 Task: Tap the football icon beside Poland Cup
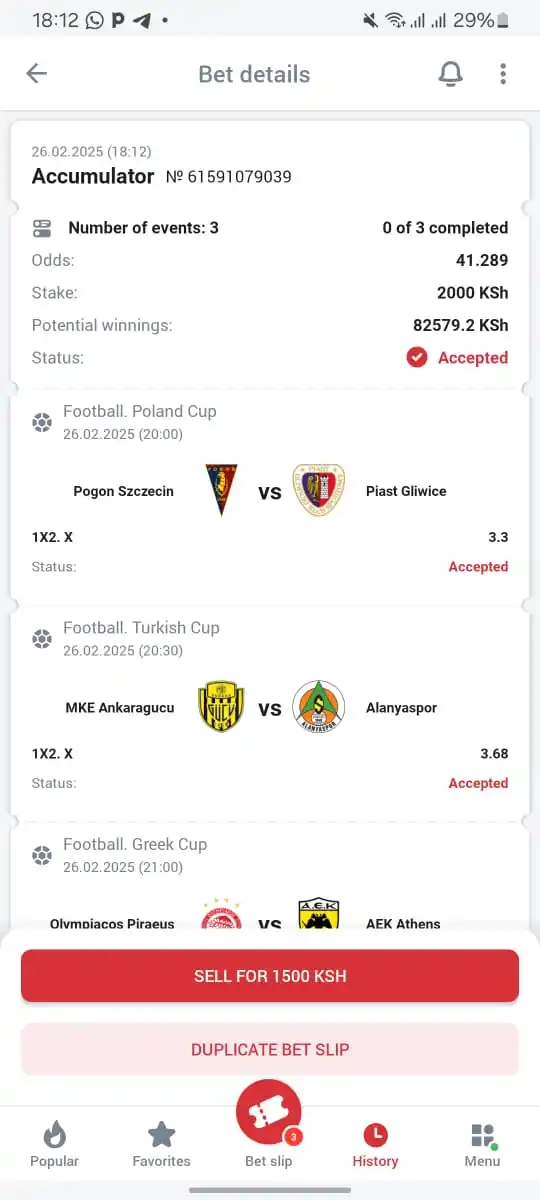point(42,422)
